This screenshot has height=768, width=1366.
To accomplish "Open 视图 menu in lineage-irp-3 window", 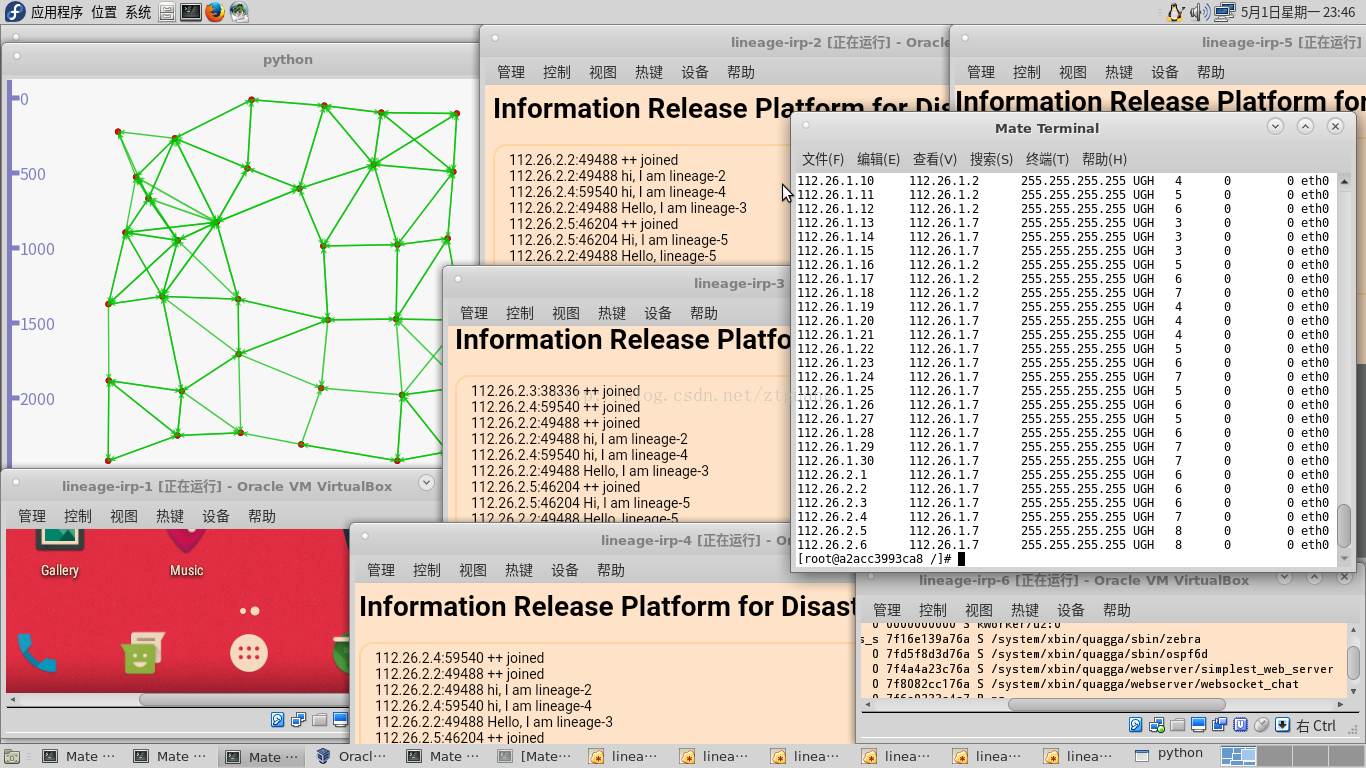I will 566,313.
